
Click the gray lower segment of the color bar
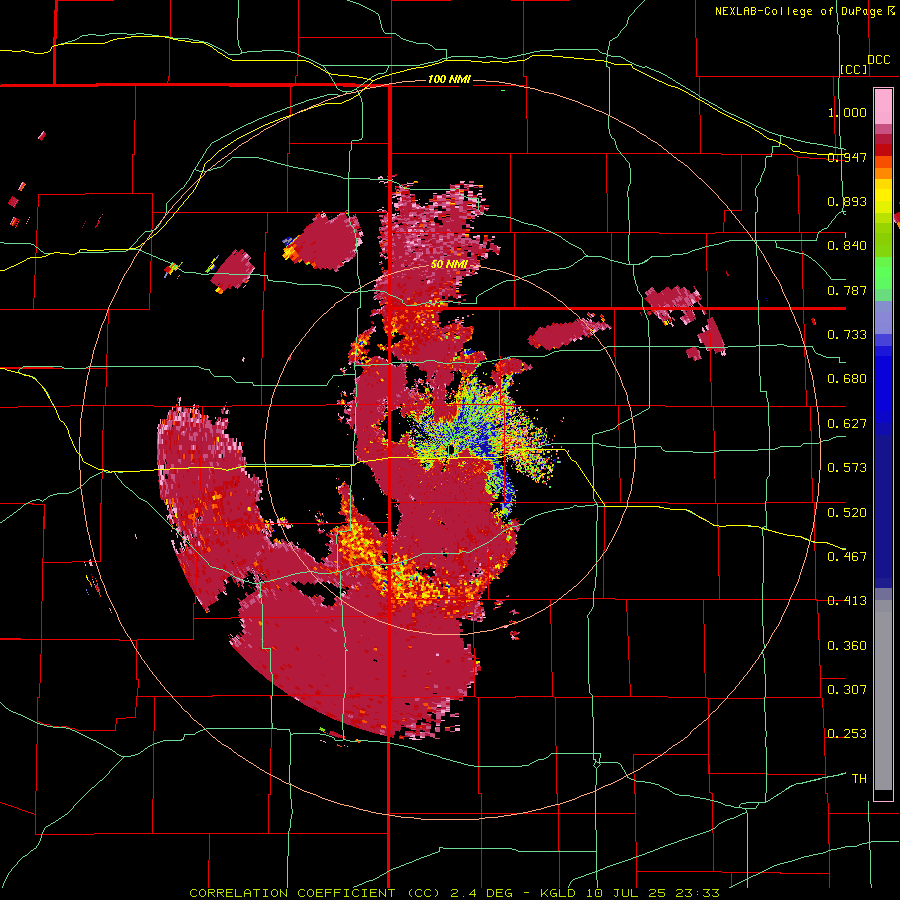pyautogui.click(x=883, y=695)
